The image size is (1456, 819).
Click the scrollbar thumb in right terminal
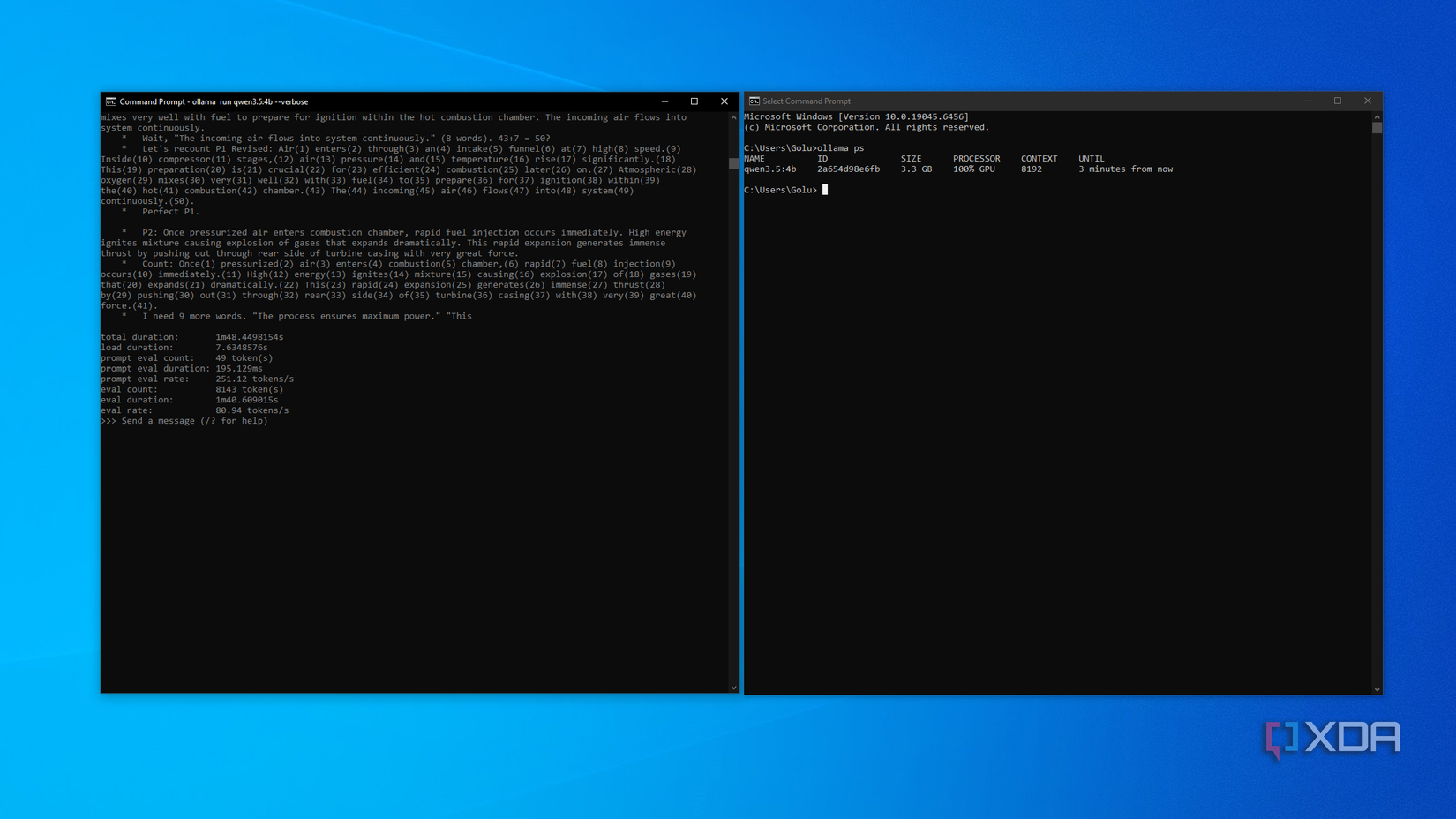(1377, 128)
